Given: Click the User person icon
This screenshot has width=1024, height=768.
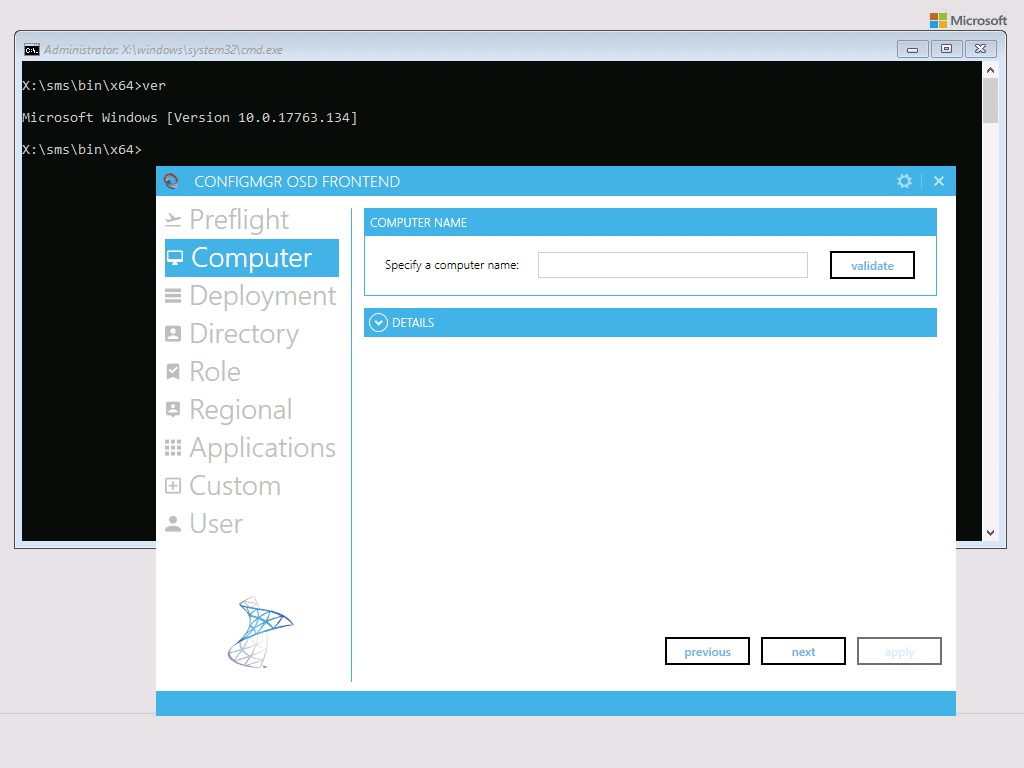Looking at the screenshot, I should pyautogui.click(x=173, y=523).
